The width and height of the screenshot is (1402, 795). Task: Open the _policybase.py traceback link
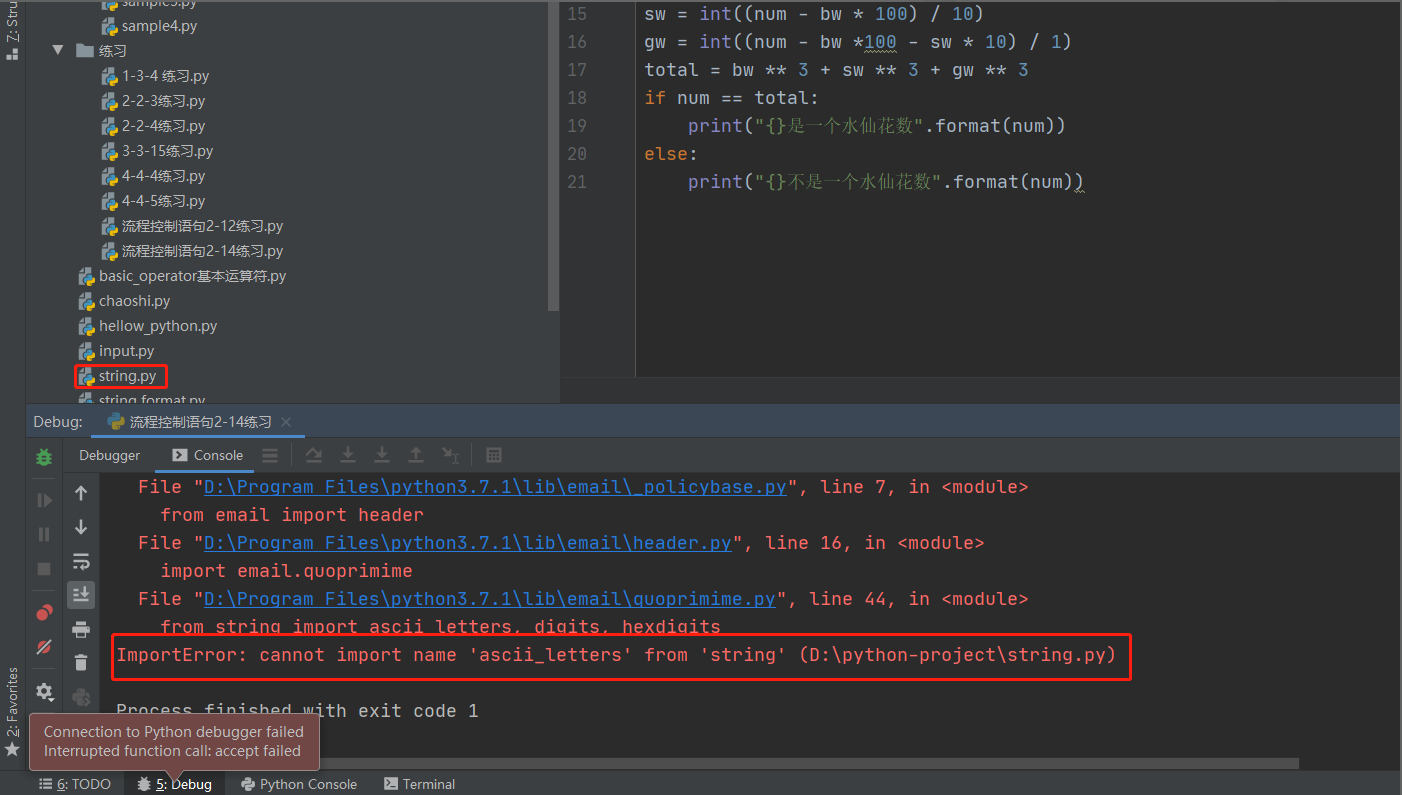(x=496, y=487)
